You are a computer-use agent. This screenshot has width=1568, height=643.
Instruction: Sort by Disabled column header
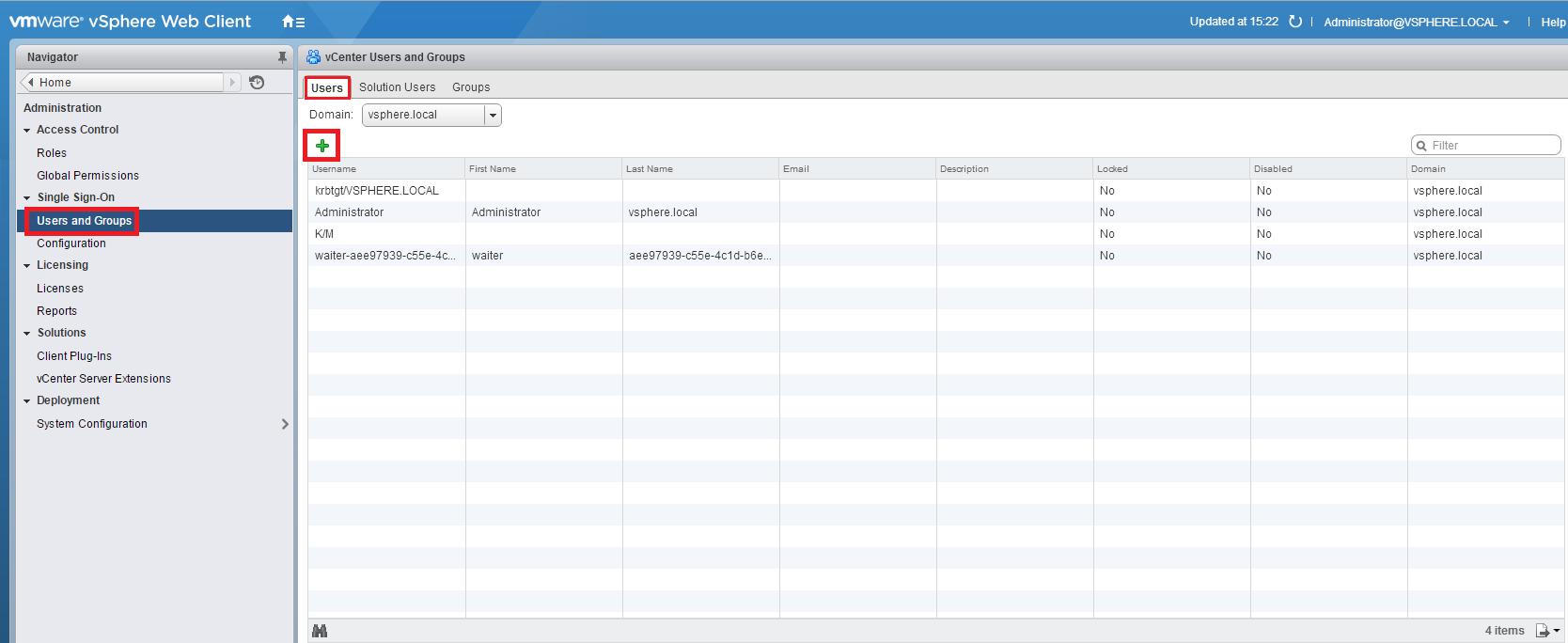point(1328,169)
